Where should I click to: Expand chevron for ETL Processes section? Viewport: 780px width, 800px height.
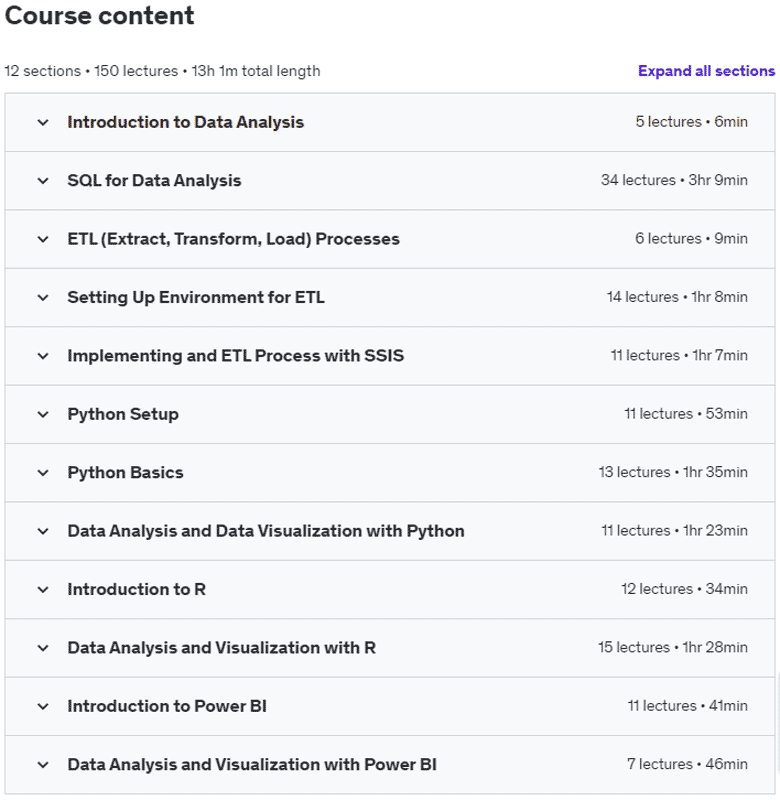[x=43, y=239]
